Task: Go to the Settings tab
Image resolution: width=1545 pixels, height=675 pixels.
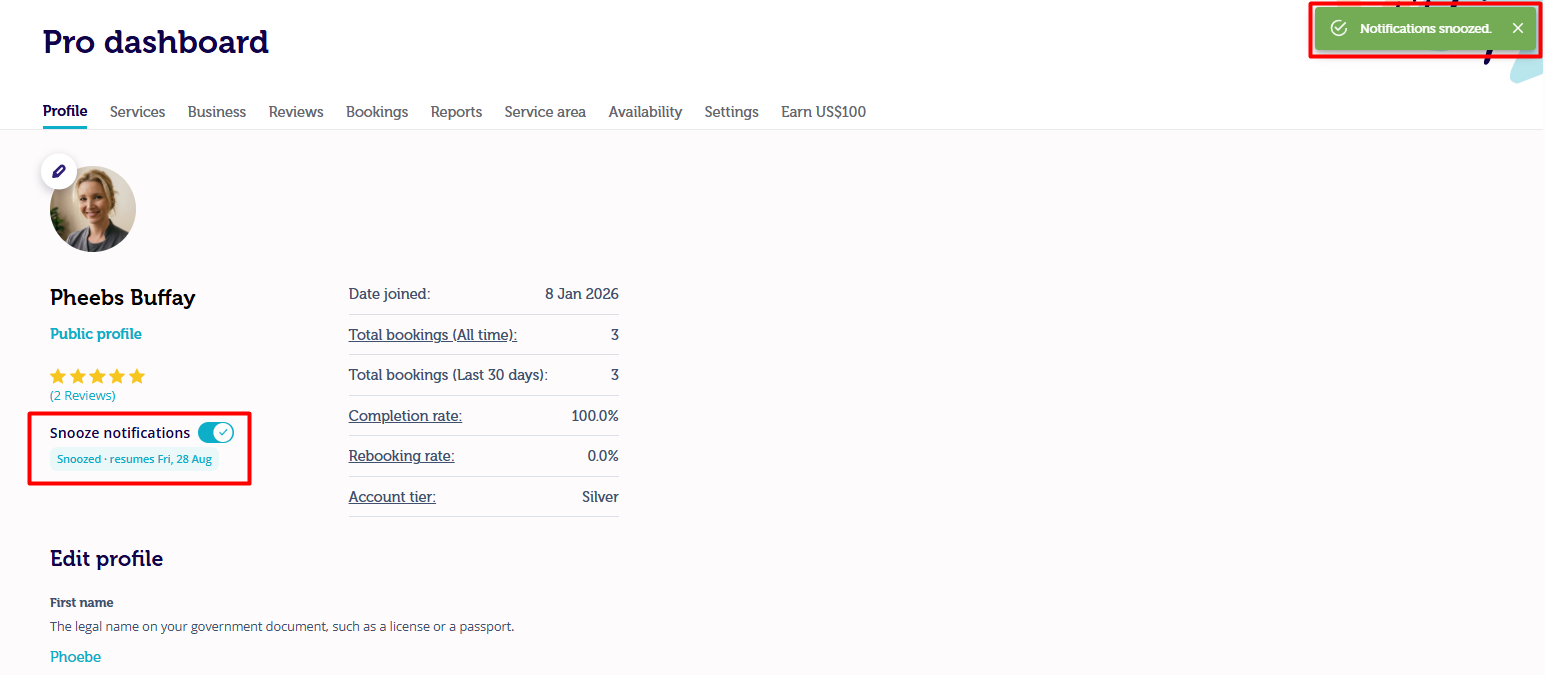Action: point(731,112)
